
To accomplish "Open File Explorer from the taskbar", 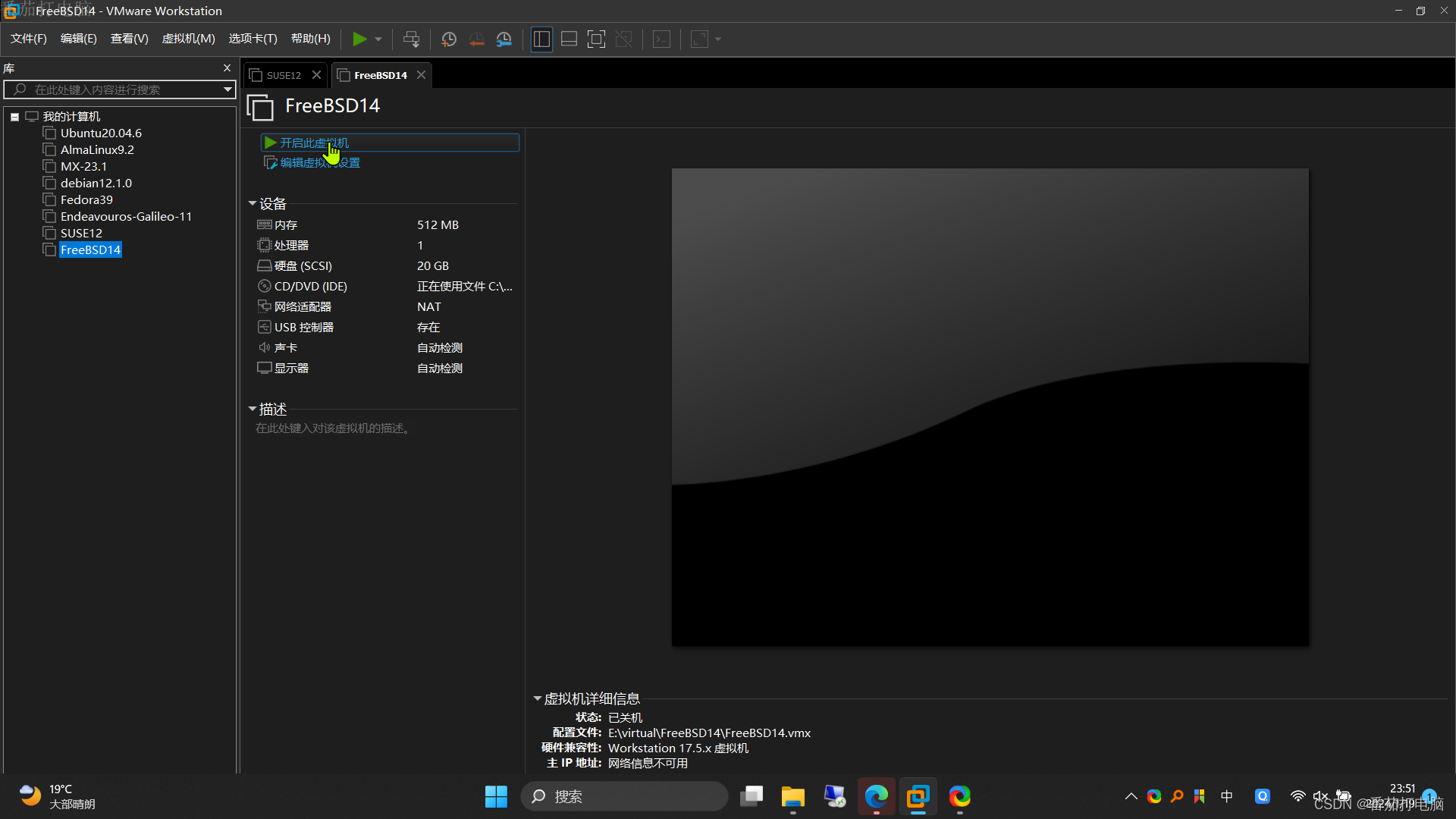I will pos(792,796).
